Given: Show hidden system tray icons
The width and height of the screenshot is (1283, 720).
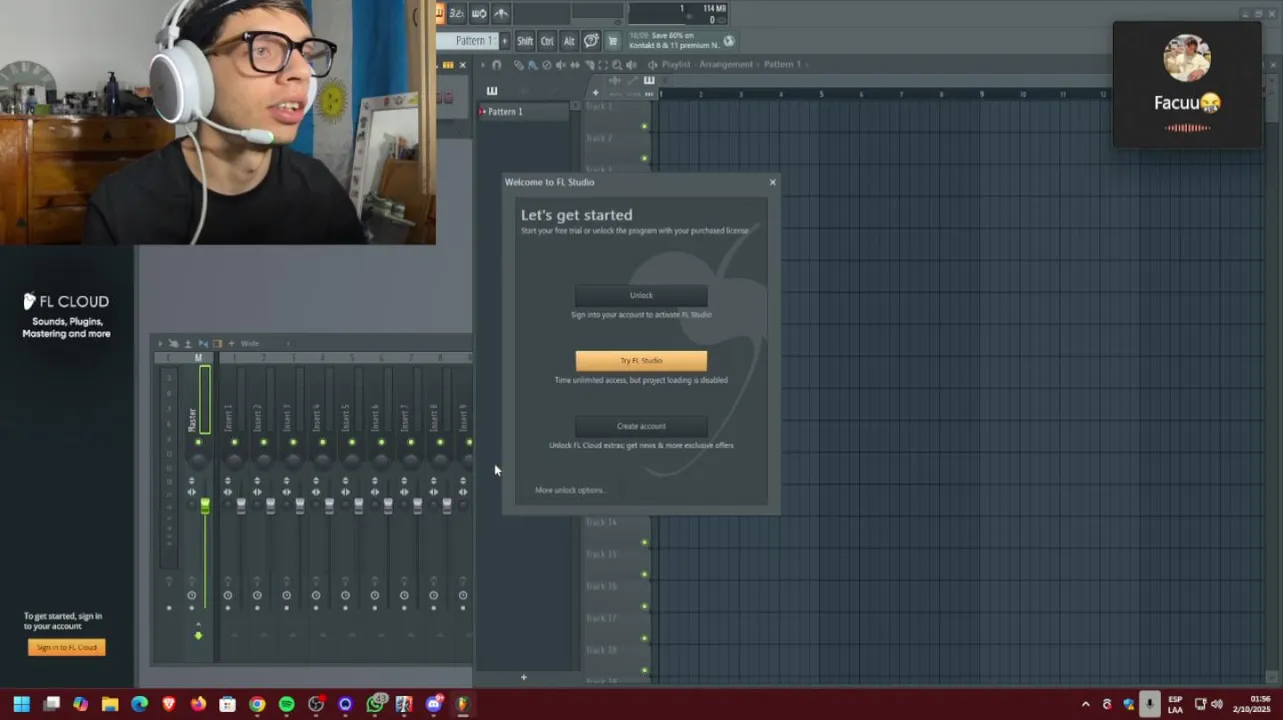Looking at the screenshot, I should [x=1086, y=704].
